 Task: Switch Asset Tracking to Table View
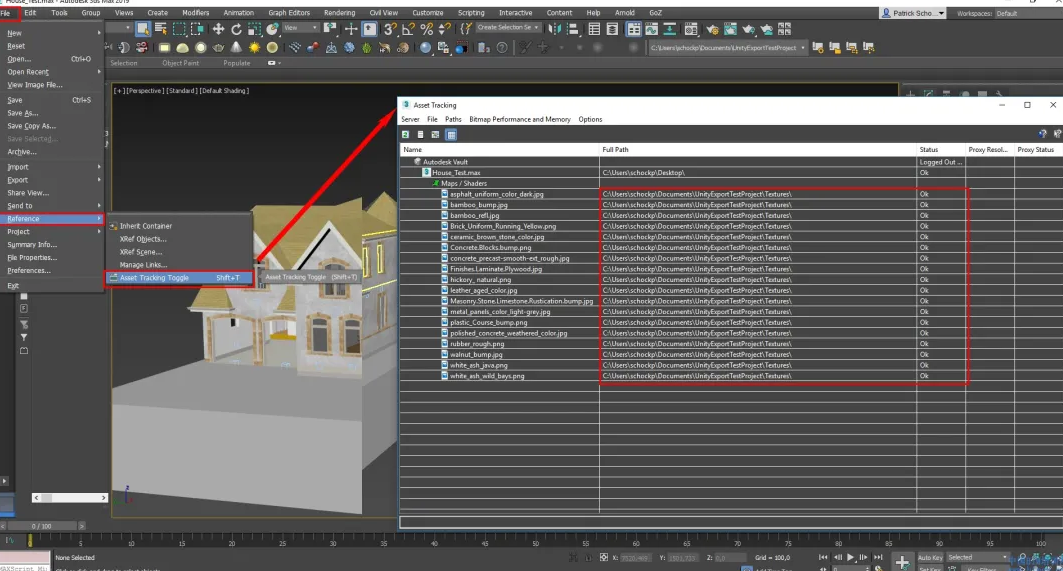[x=451, y=134]
